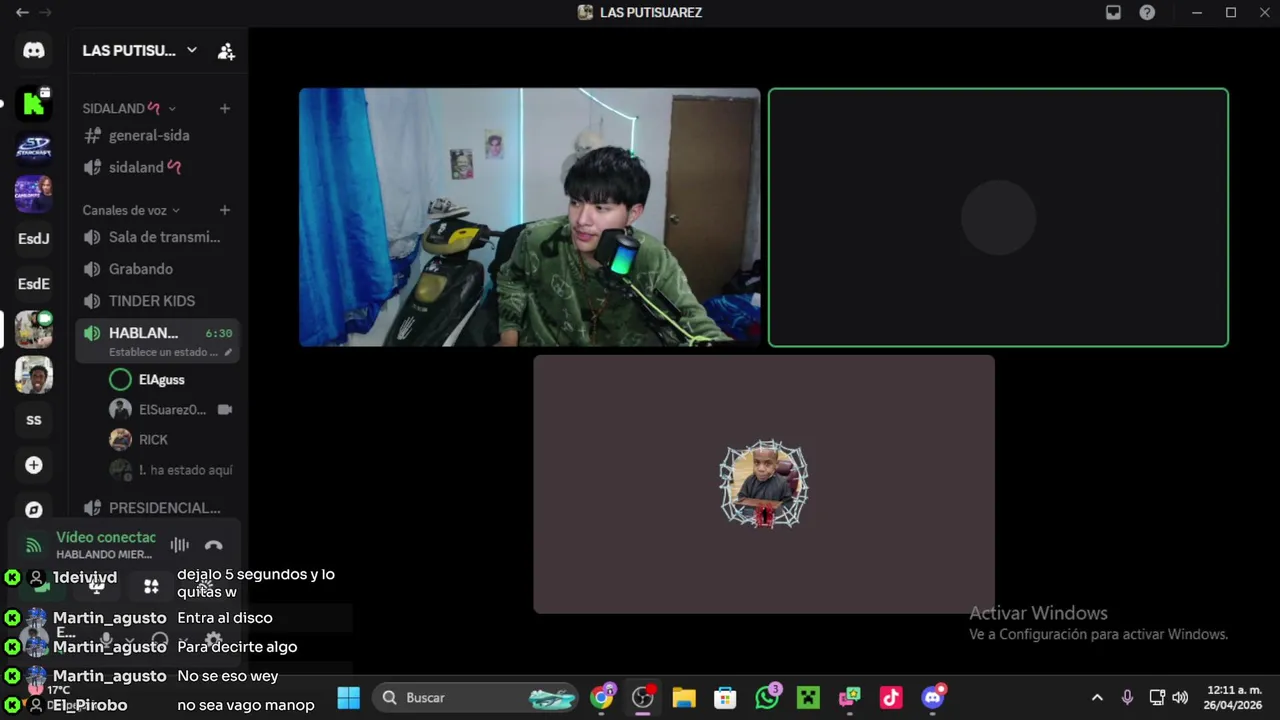Open the volume control in system tray
The width and height of the screenshot is (1280, 720).
click(1180, 697)
